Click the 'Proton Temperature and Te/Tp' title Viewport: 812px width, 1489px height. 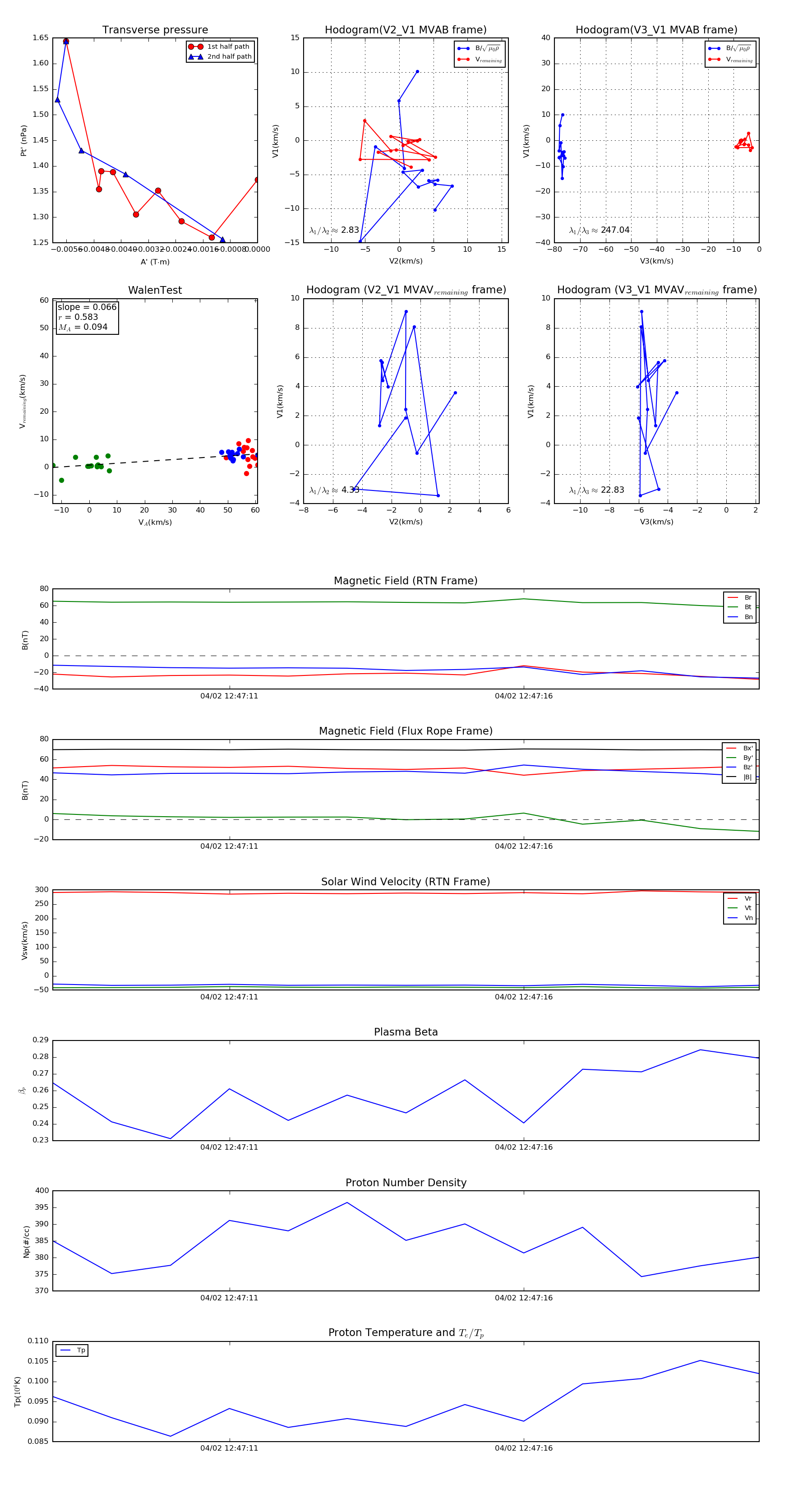[406, 1333]
